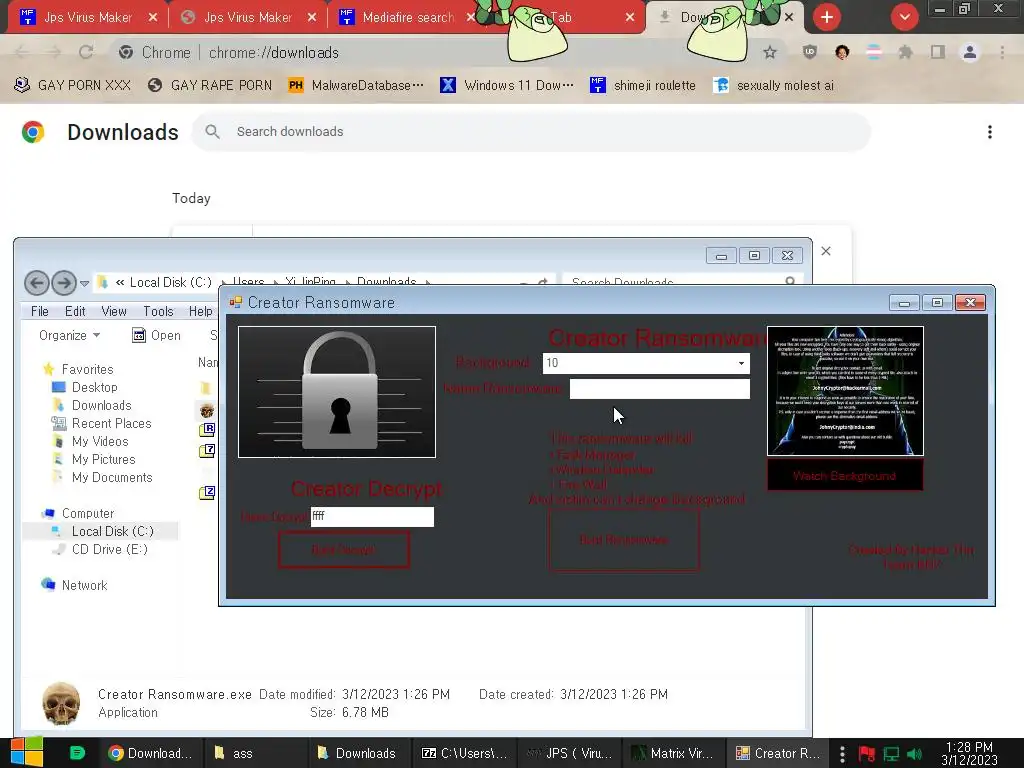Click the small skull file icon in list

(207, 411)
